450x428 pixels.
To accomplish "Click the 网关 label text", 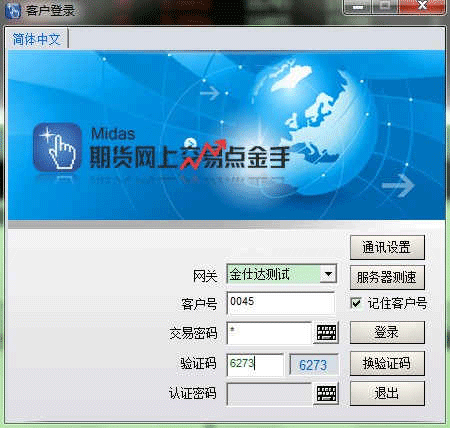I will tap(205, 275).
